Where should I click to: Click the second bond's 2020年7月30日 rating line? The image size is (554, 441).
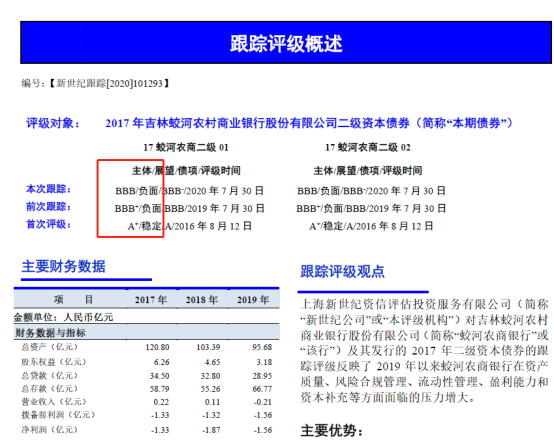(371, 191)
